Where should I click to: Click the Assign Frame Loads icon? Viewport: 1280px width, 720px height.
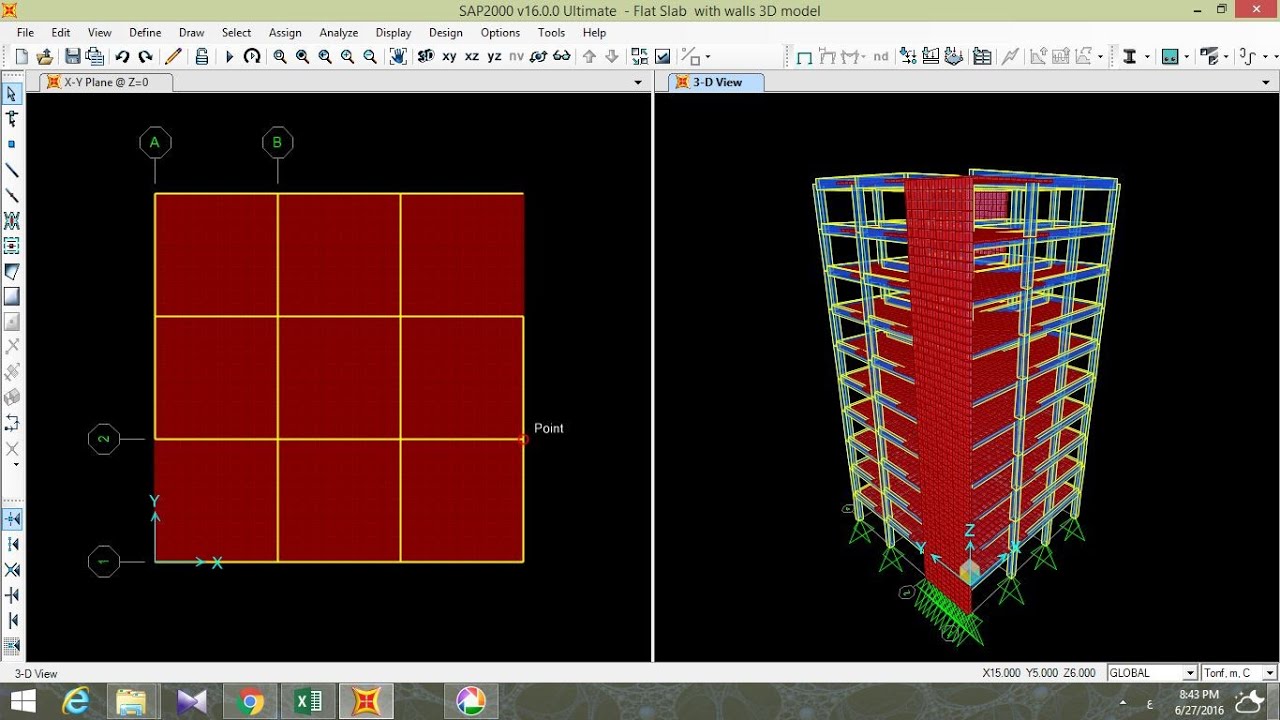pyautogui.click(x=932, y=57)
